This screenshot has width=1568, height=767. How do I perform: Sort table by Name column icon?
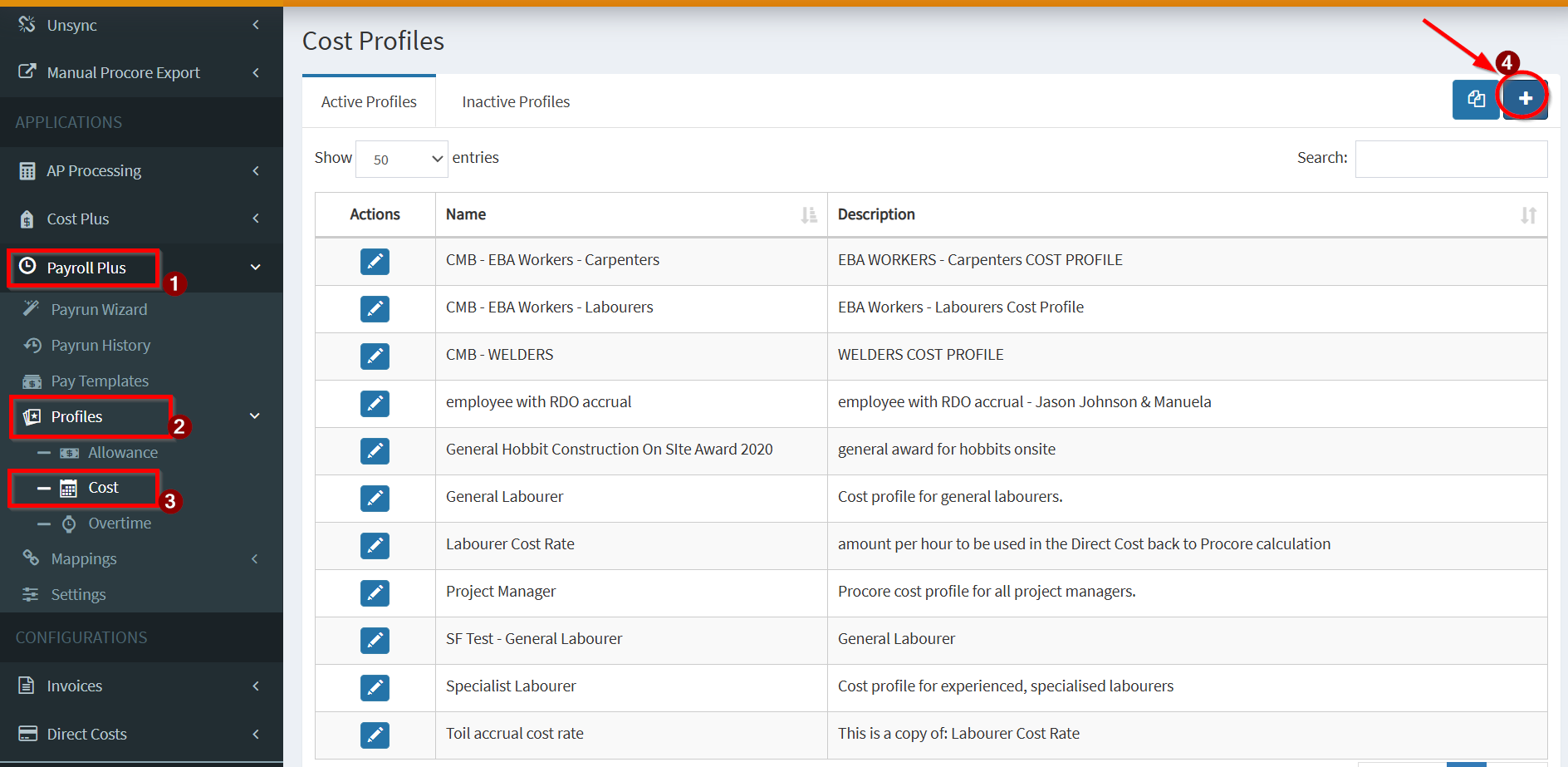pyautogui.click(x=808, y=215)
